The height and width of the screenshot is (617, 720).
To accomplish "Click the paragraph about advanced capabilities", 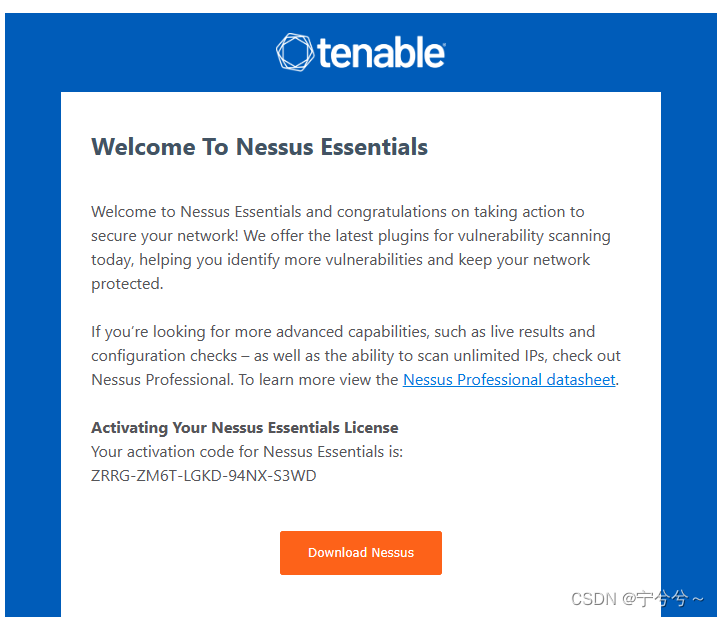I will [355, 356].
